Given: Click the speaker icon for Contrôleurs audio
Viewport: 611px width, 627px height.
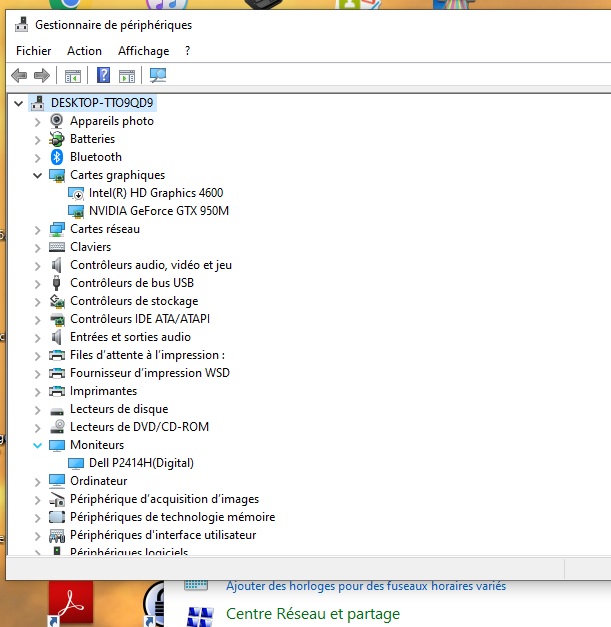Looking at the screenshot, I should tap(57, 265).
